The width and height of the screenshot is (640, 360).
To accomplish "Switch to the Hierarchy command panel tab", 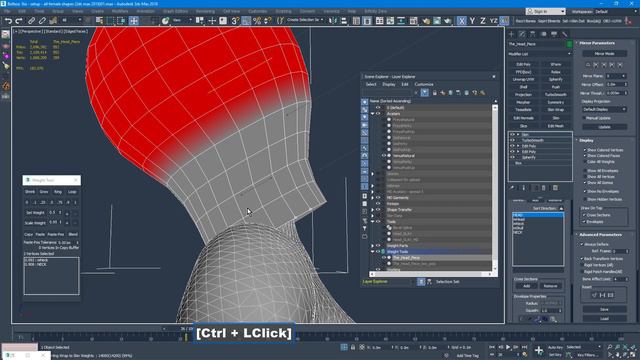I will point(533,34).
